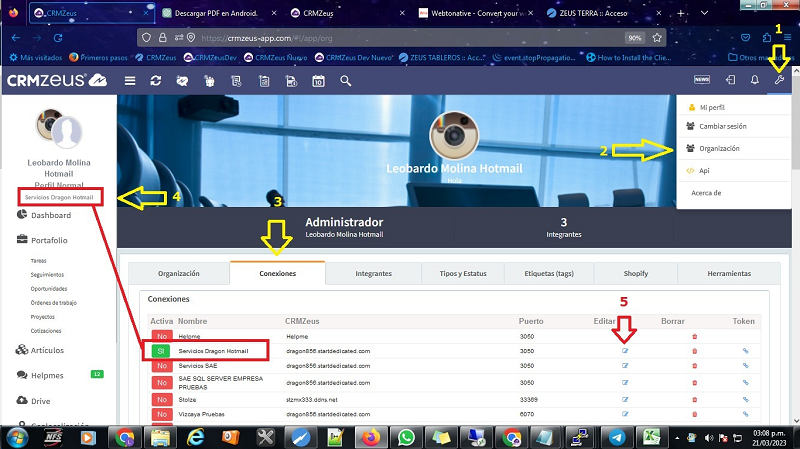Open the News icon in the top toolbar

click(702, 80)
